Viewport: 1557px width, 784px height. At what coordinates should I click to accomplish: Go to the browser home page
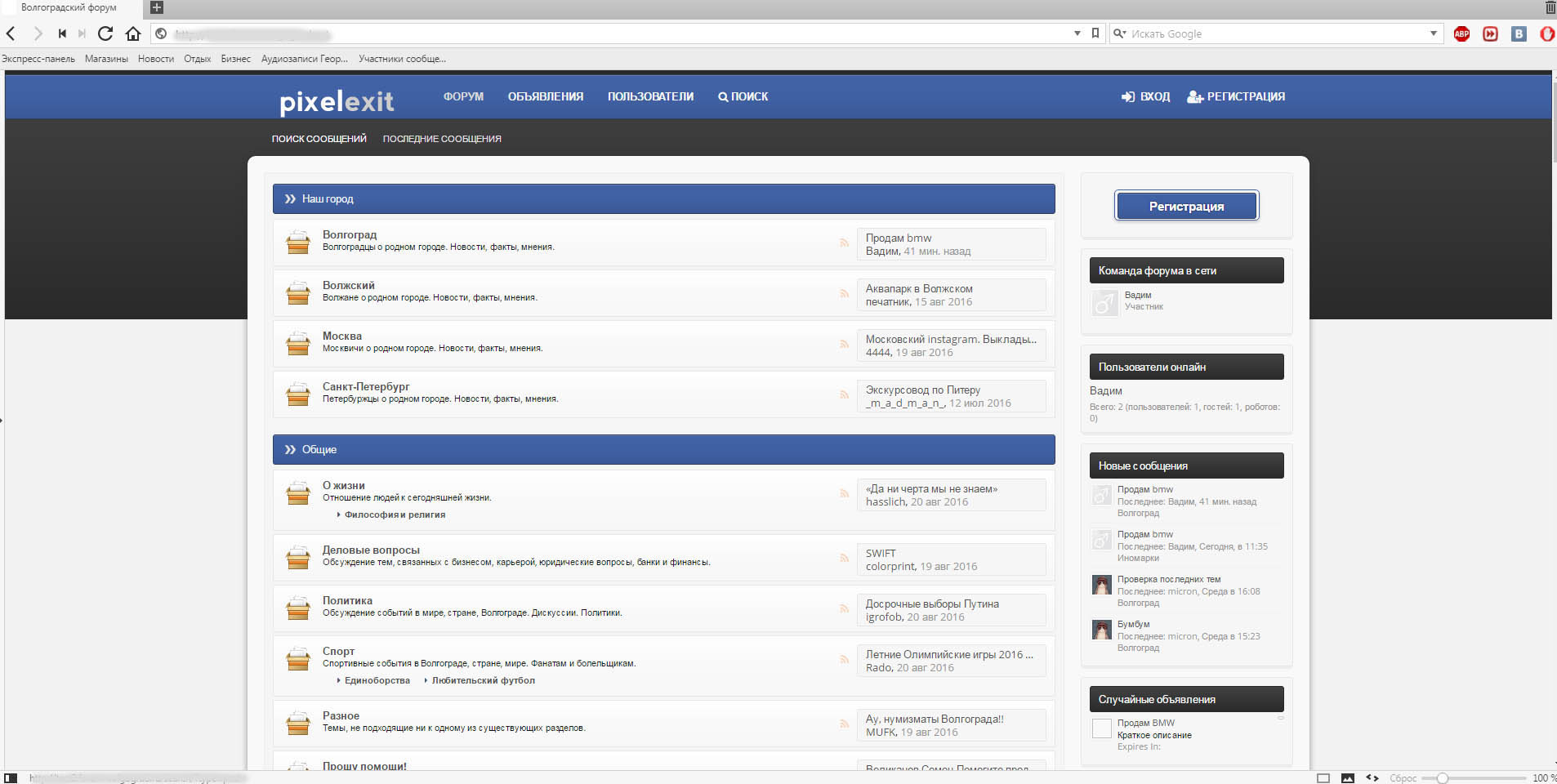[133, 33]
